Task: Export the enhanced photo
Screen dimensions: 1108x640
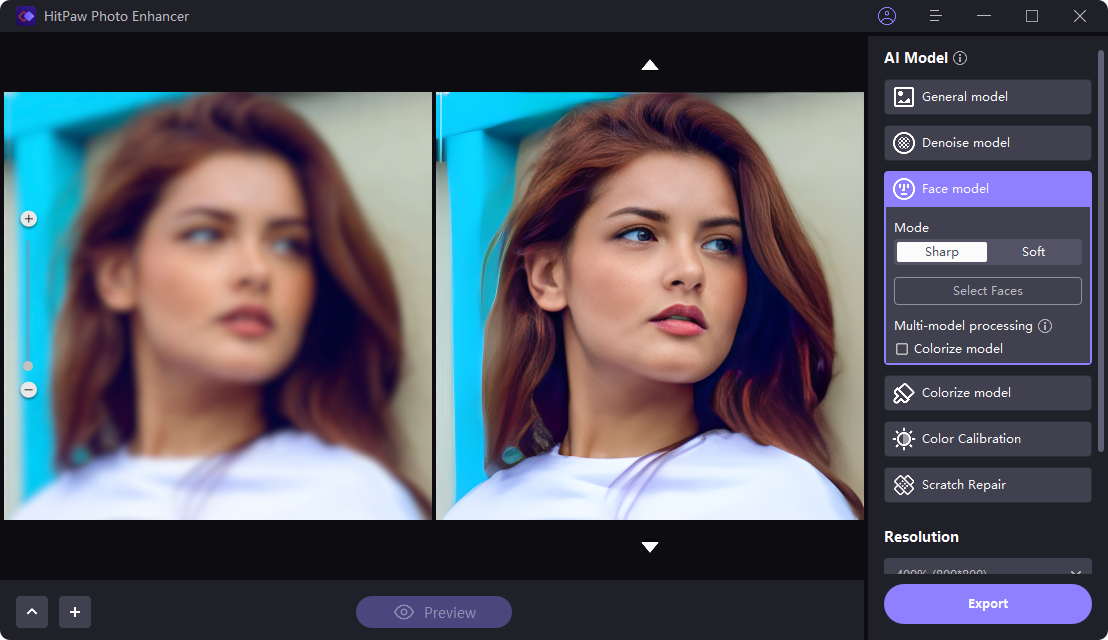Action: [987, 603]
